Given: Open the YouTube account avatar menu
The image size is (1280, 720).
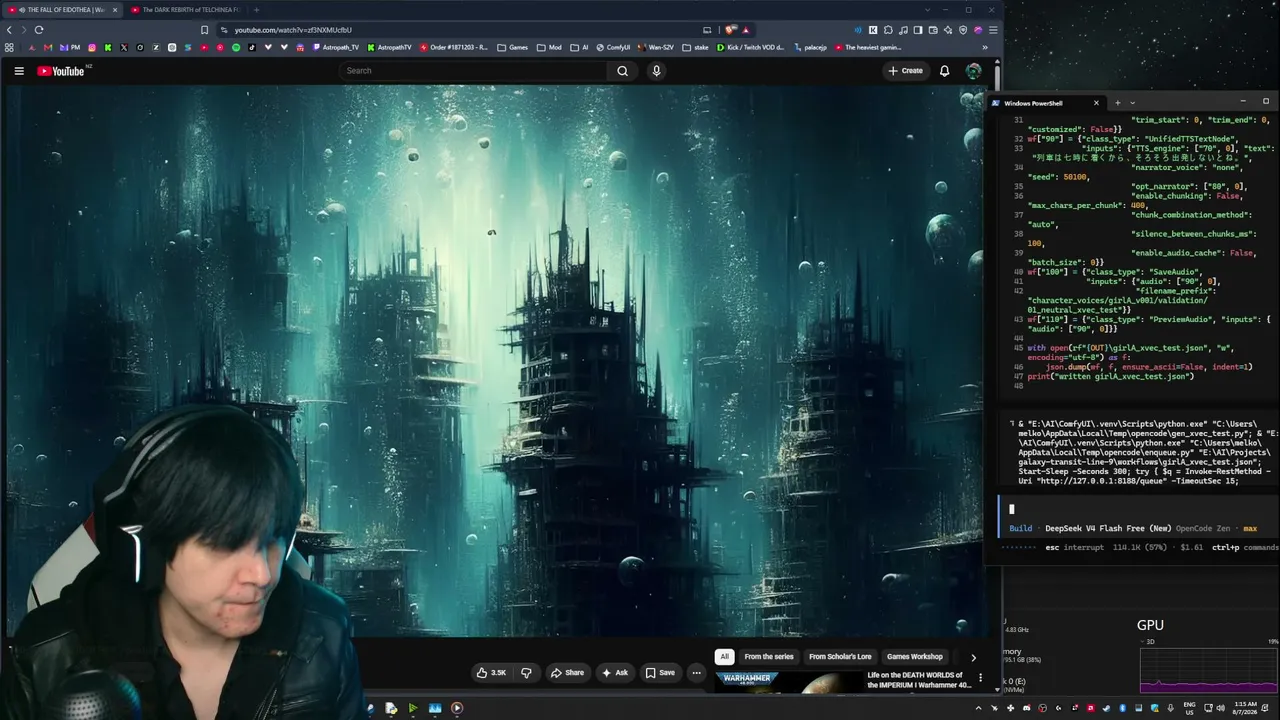Looking at the screenshot, I should 973,71.
